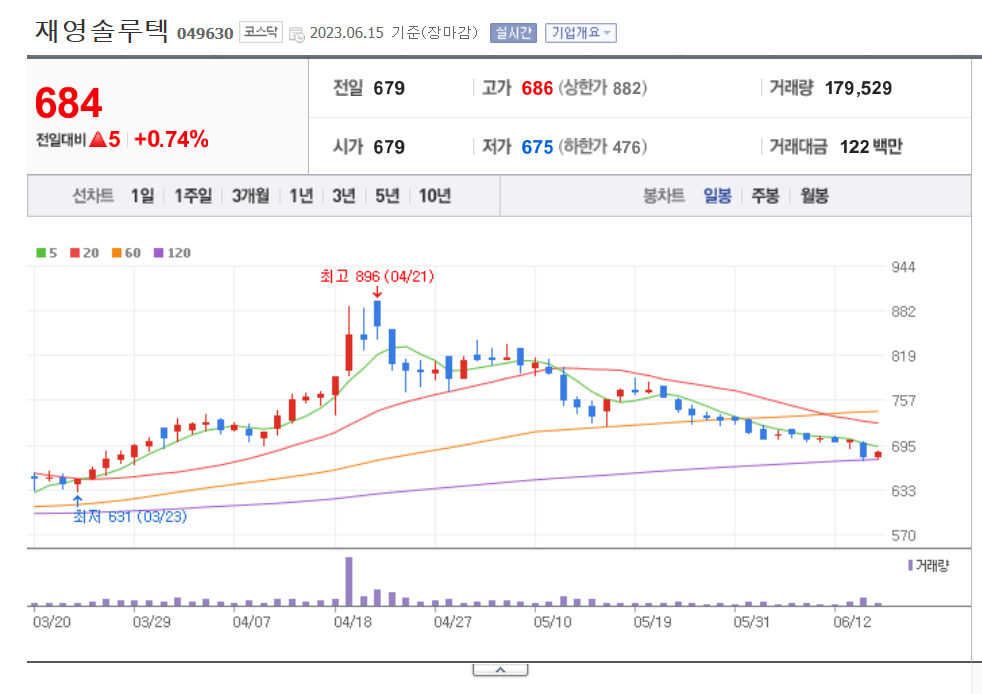This screenshot has width=982, height=694.
Task: Select the 3개월 line chart tab
Action: [251, 196]
